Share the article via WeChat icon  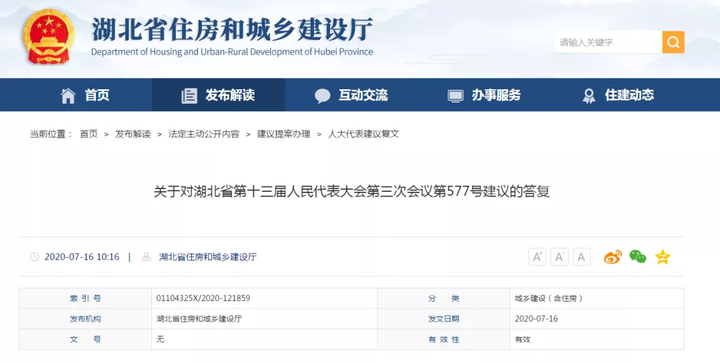(x=638, y=257)
